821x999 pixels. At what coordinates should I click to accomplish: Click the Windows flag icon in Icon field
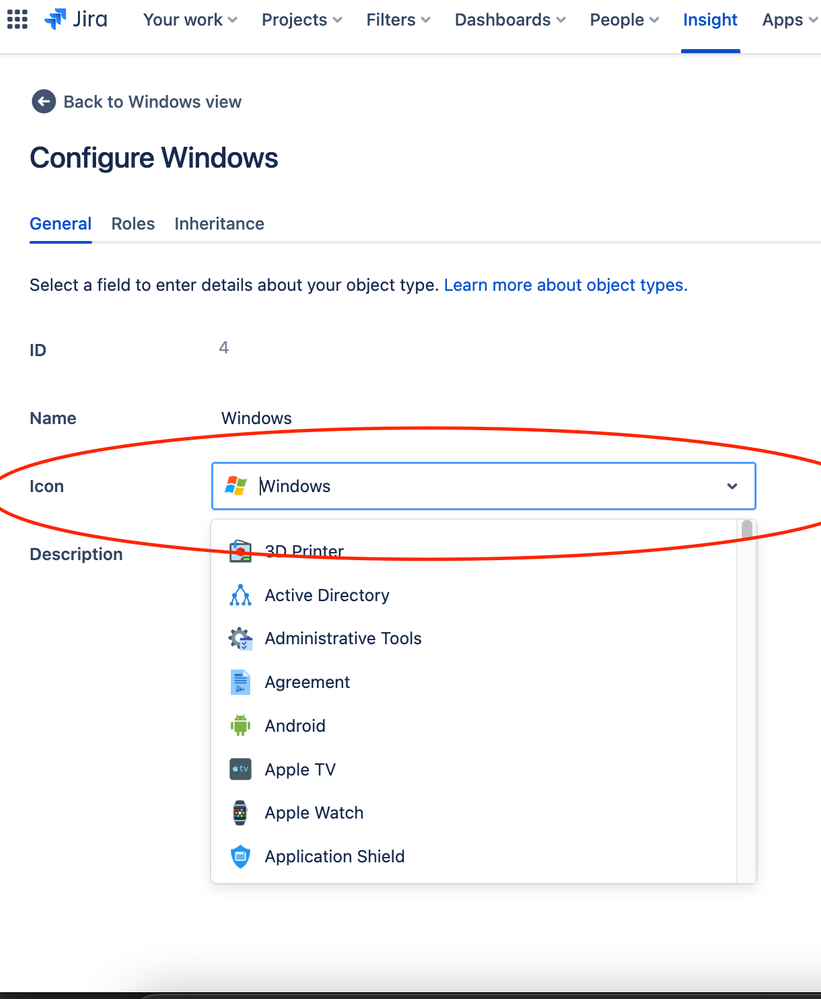pos(236,486)
